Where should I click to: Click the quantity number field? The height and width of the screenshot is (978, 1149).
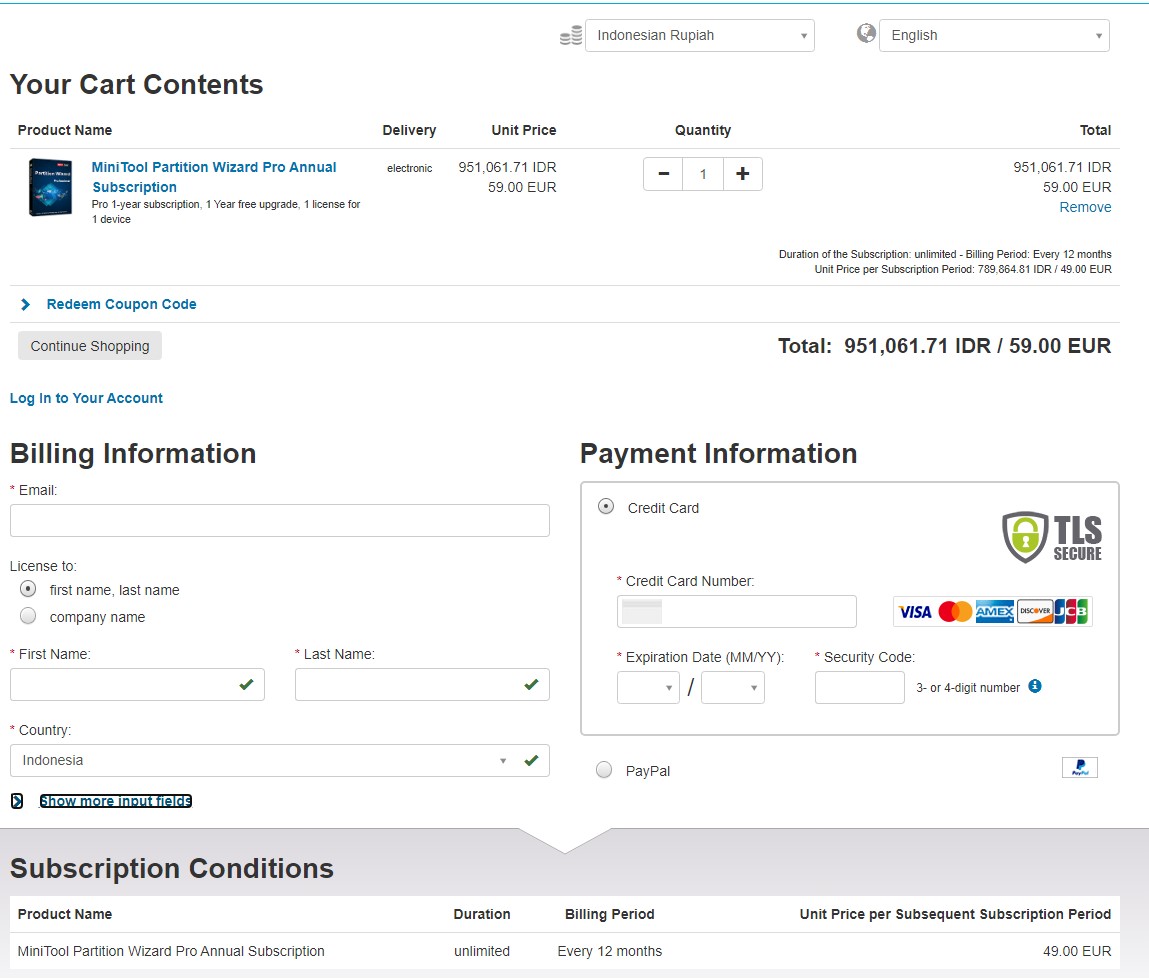[703, 174]
